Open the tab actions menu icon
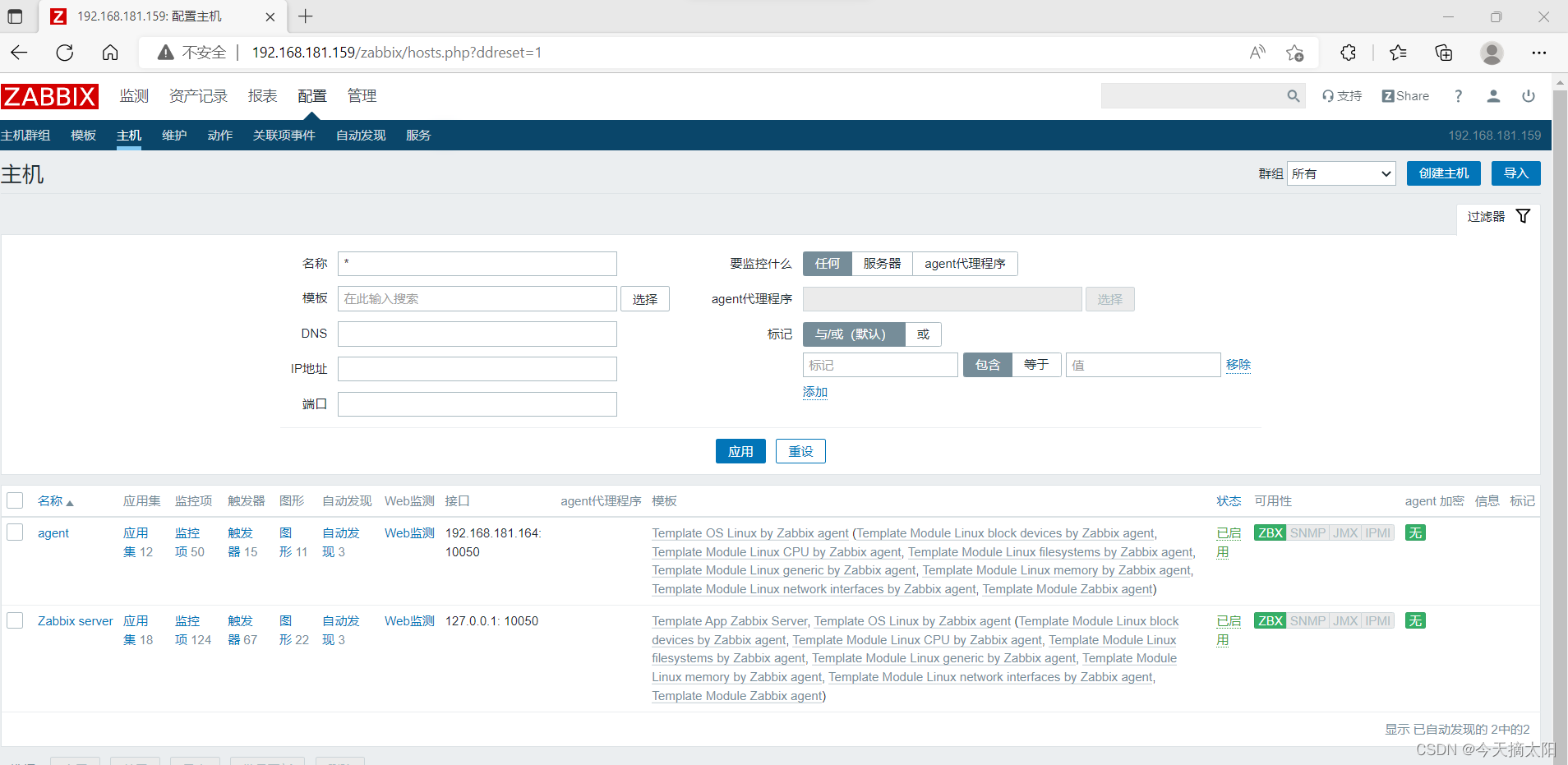Viewport: 1568px width, 765px height. 15,16
